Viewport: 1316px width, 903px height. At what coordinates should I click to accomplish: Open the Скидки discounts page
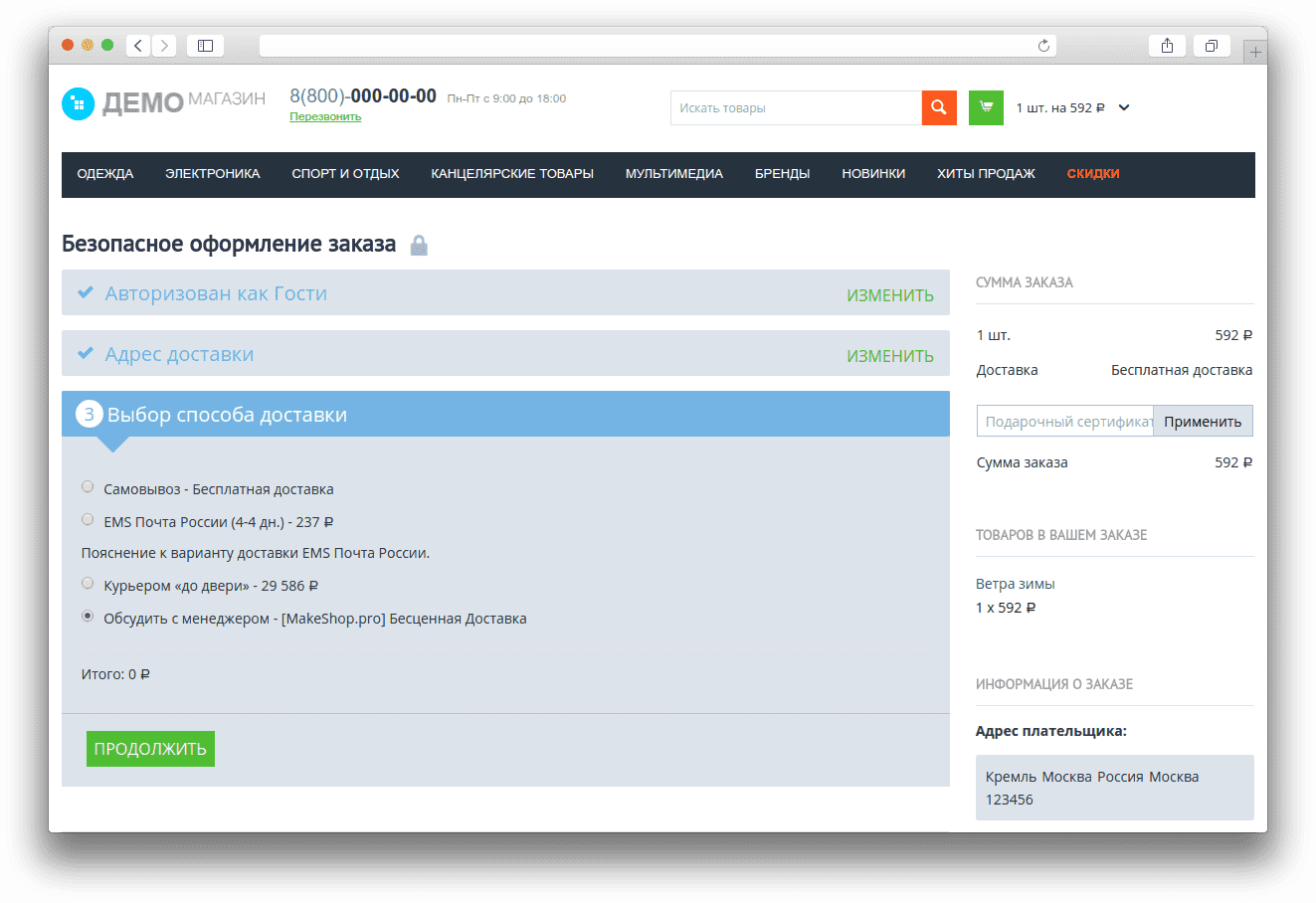click(x=1093, y=174)
